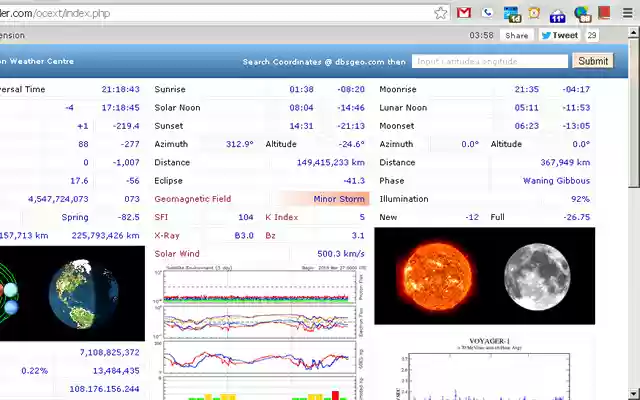This screenshot has width=640, height=400.
Task: Click the Sunrise time 01:38
Action: 301,89
